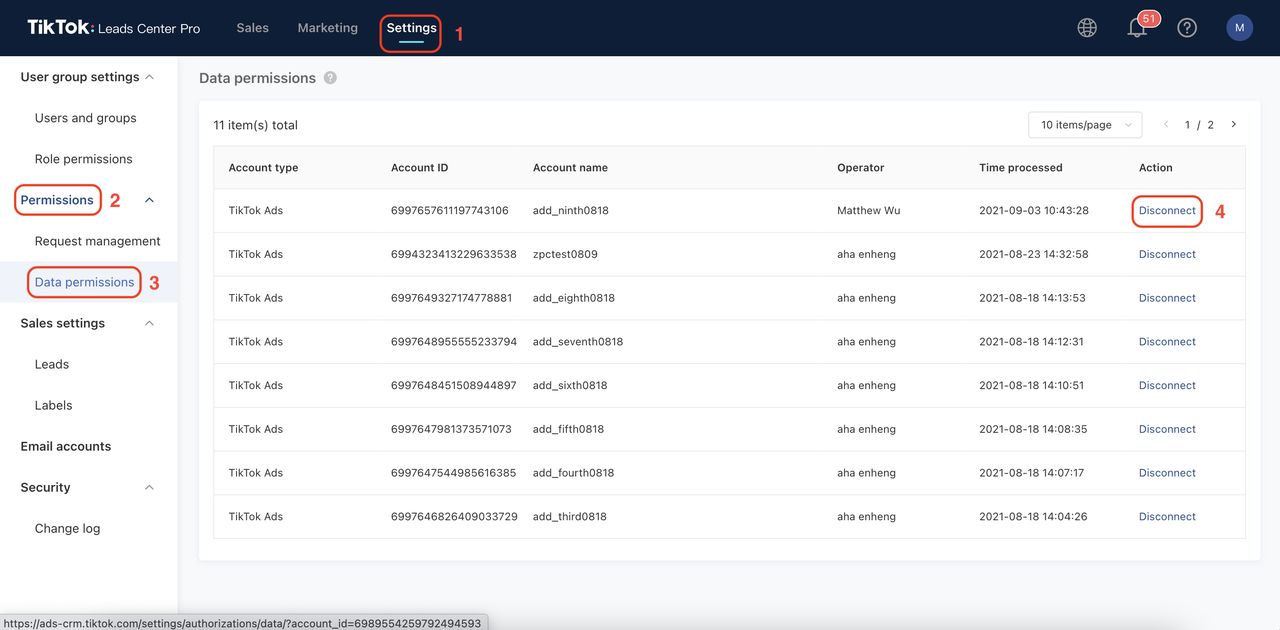Image resolution: width=1280 pixels, height=630 pixels.
Task: Switch to the Sales tab
Action: [252, 27]
